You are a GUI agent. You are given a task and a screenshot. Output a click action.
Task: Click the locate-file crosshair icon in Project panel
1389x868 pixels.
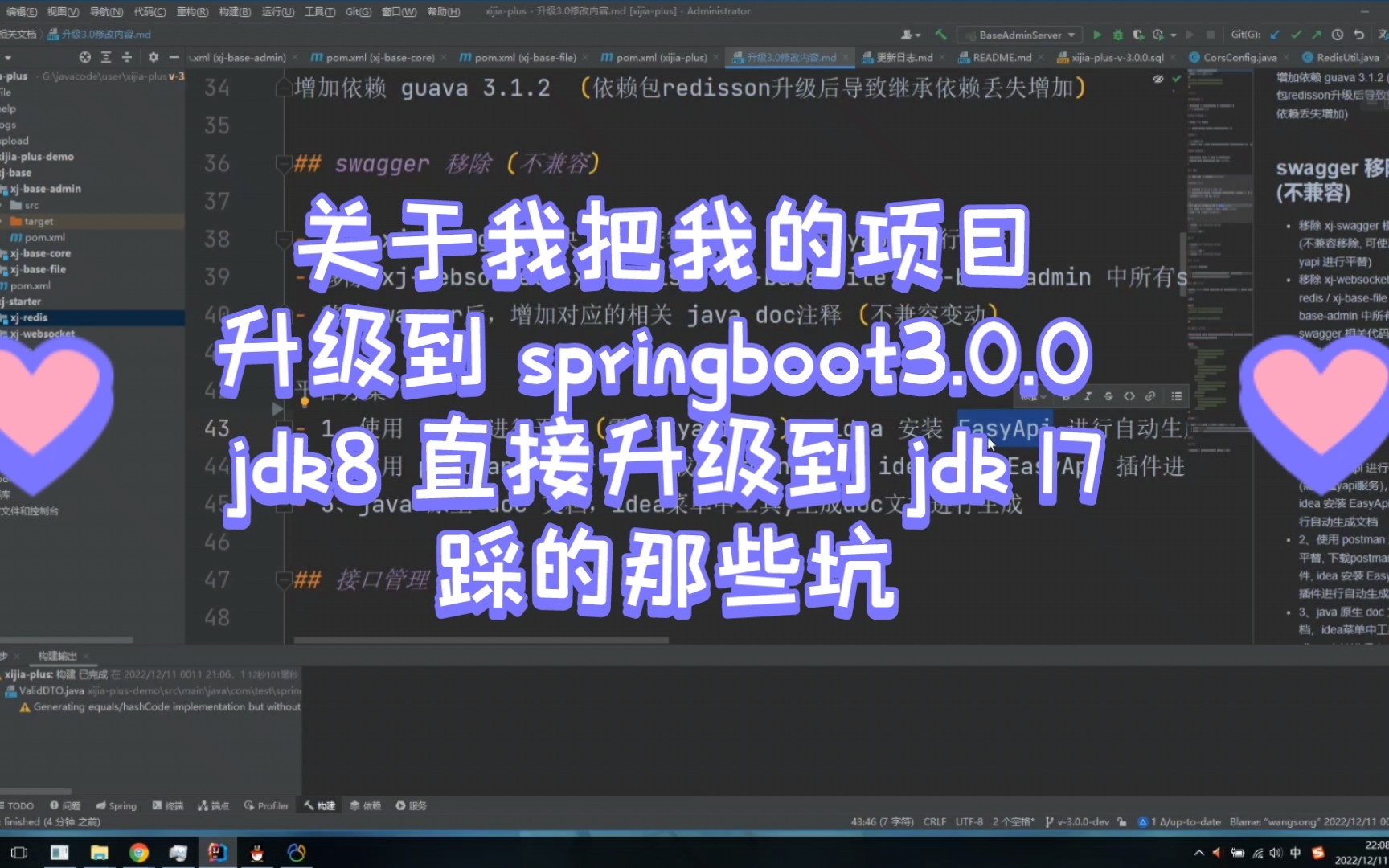[x=85, y=57]
